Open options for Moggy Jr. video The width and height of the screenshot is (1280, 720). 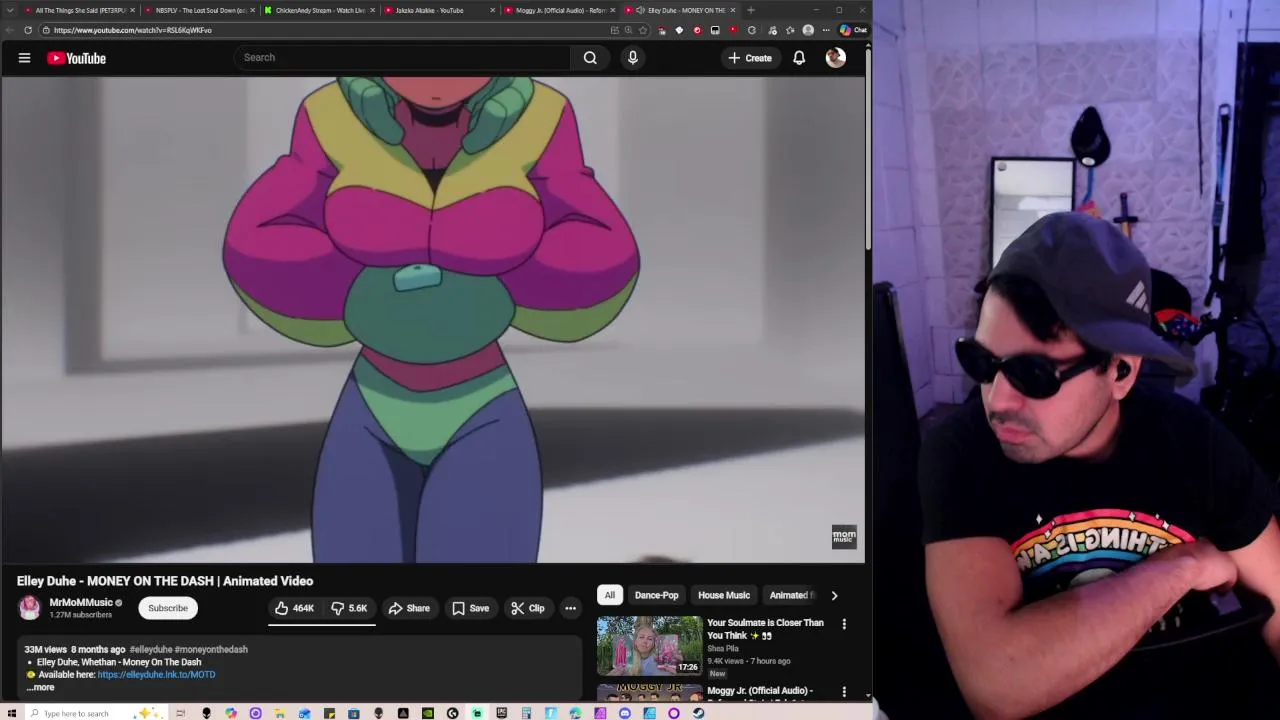(844, 692)
